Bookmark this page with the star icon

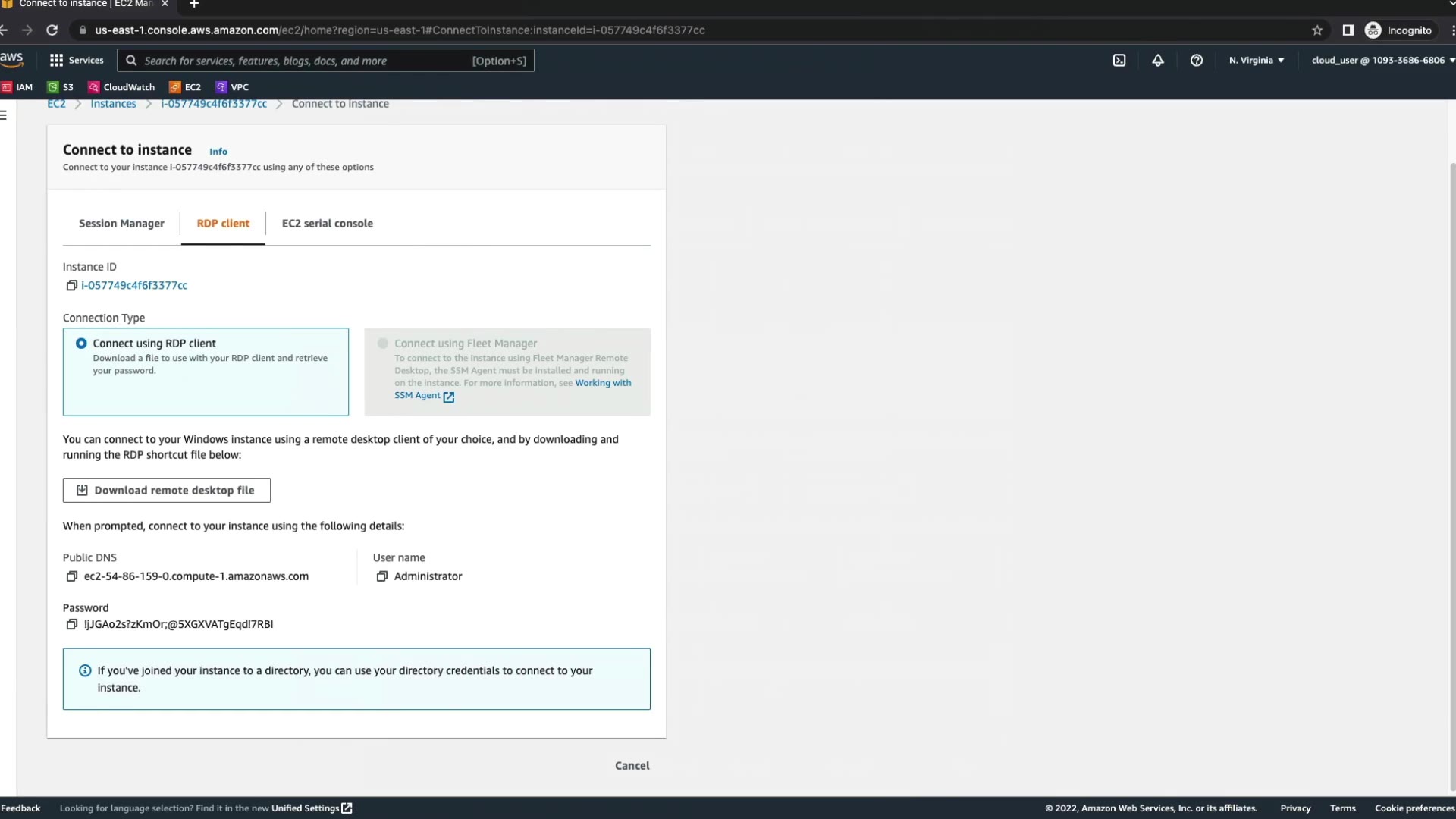1317,30
